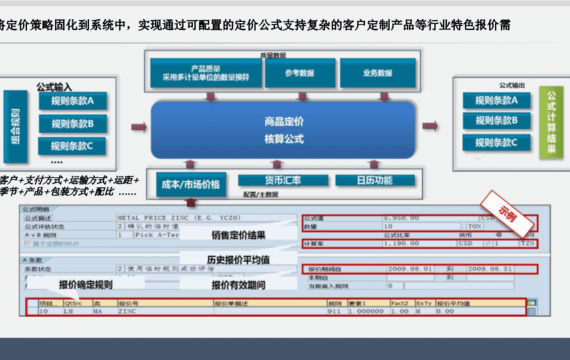
Task: Select 规则条款C under 公式输入
Action: [72, 146]
